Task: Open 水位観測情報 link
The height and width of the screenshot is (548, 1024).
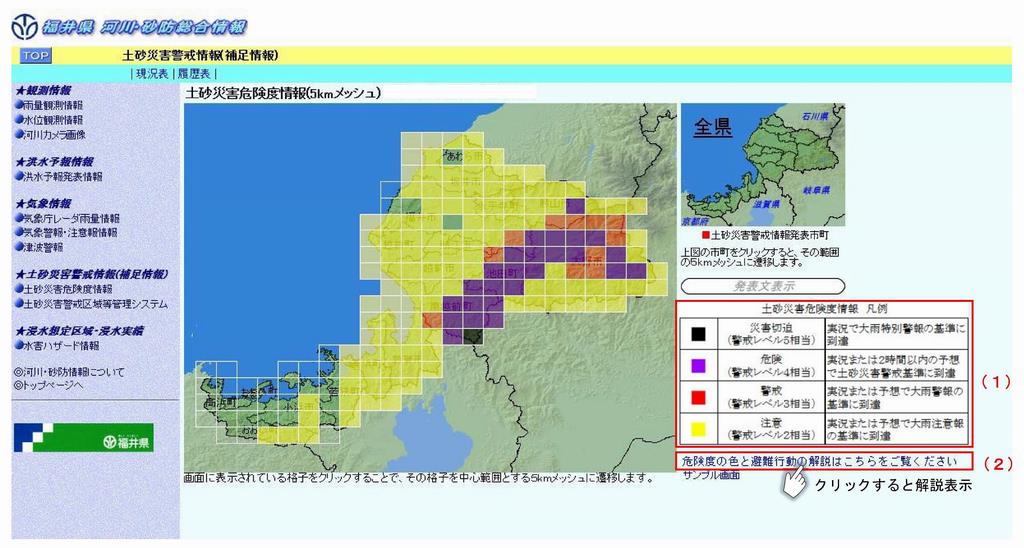Action: tap(52, 120)
